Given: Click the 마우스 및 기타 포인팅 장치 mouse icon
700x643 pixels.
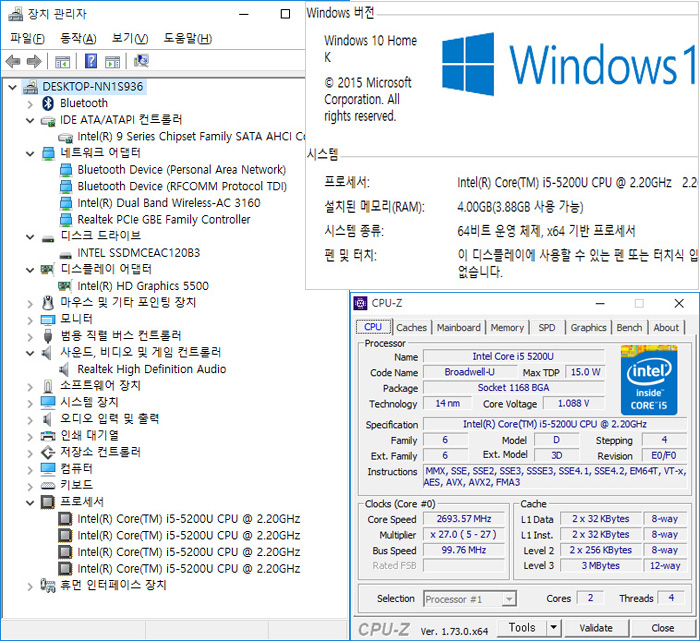Looking at the screenshot, I should (48, 303).
